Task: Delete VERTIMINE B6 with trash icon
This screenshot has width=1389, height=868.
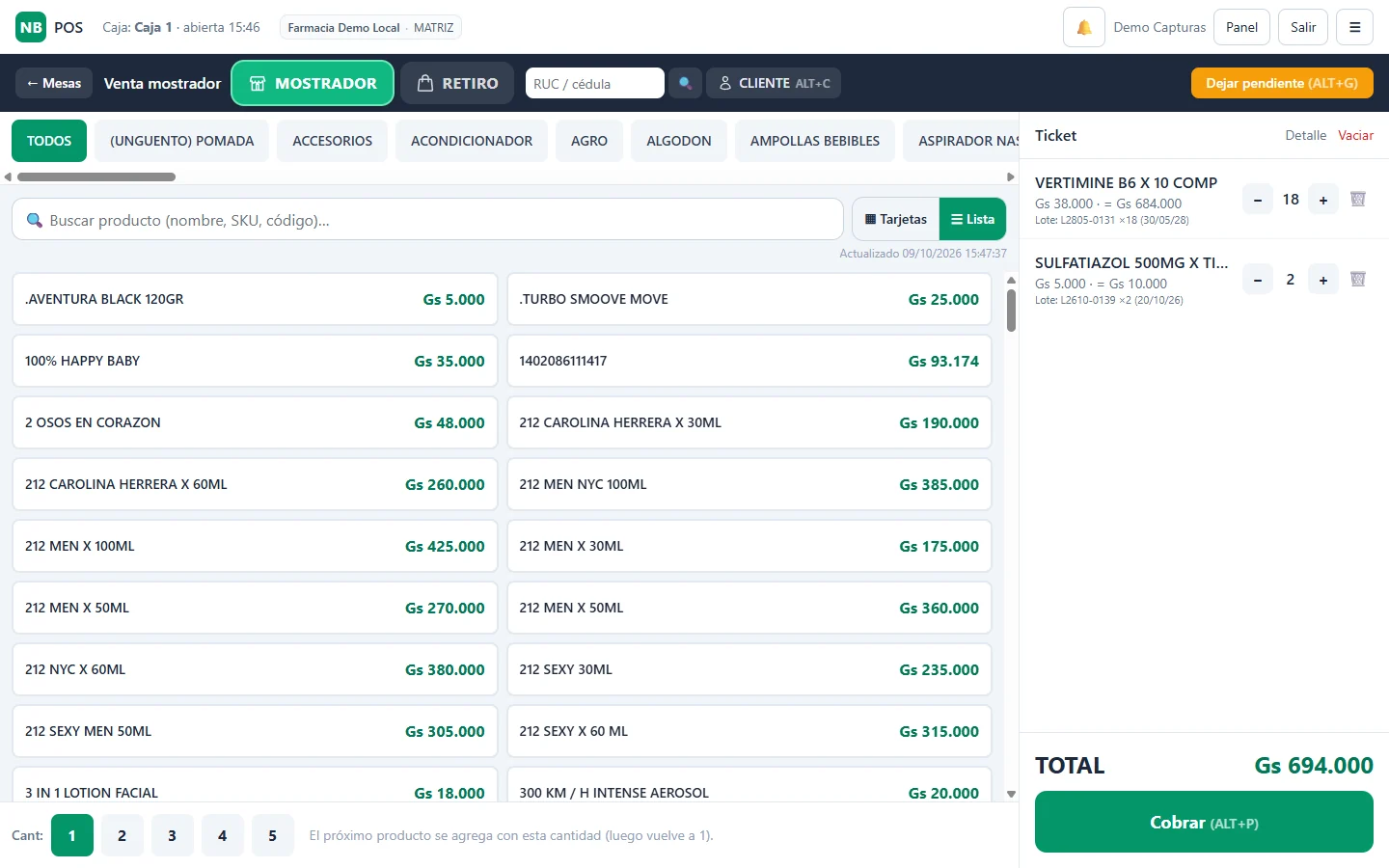Action: pyautogui.click(x=1358, y=200)
